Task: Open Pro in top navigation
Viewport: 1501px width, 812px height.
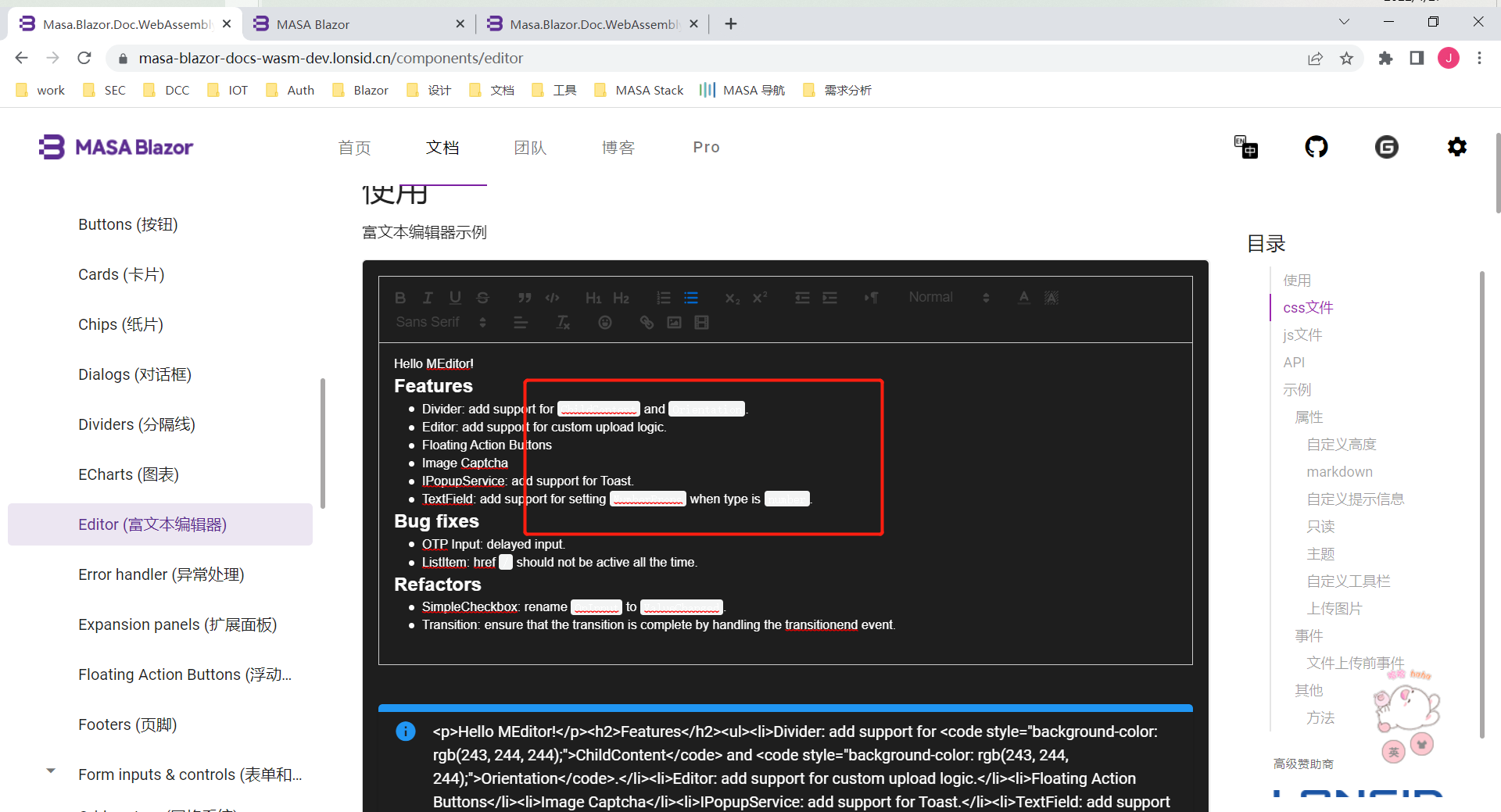Action: click(707, 148)
